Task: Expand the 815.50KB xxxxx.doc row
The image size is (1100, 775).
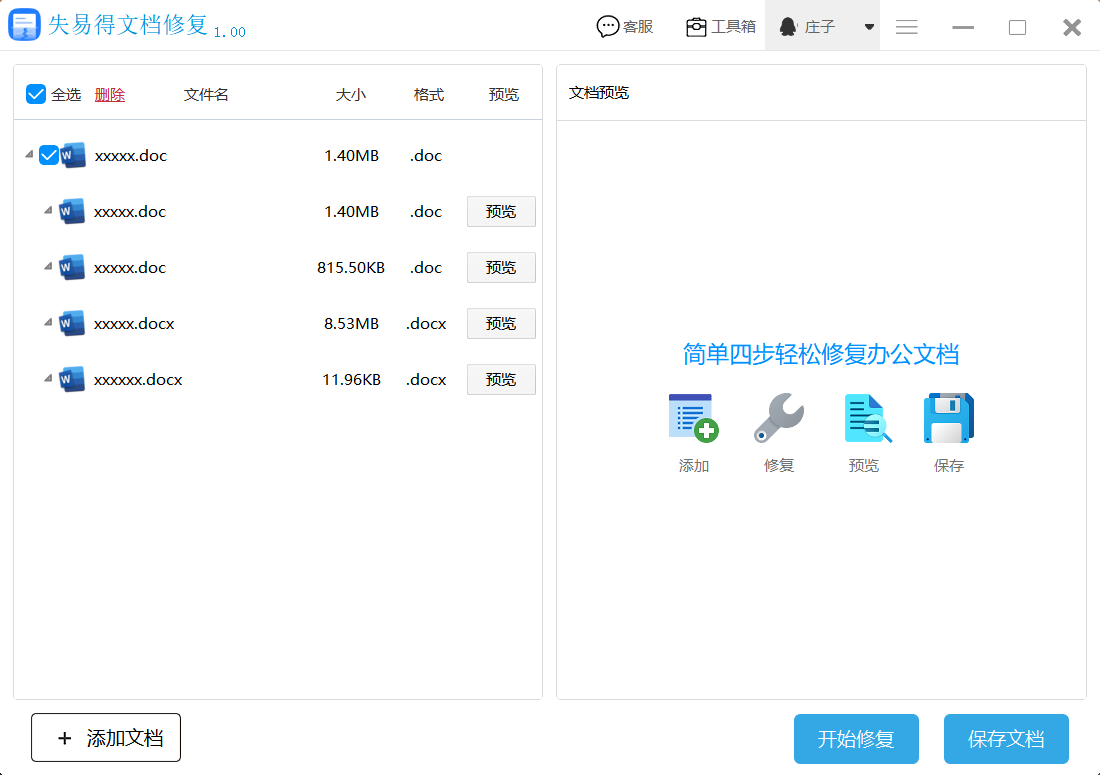Action: pyautogui.click(x=48, y=266)
